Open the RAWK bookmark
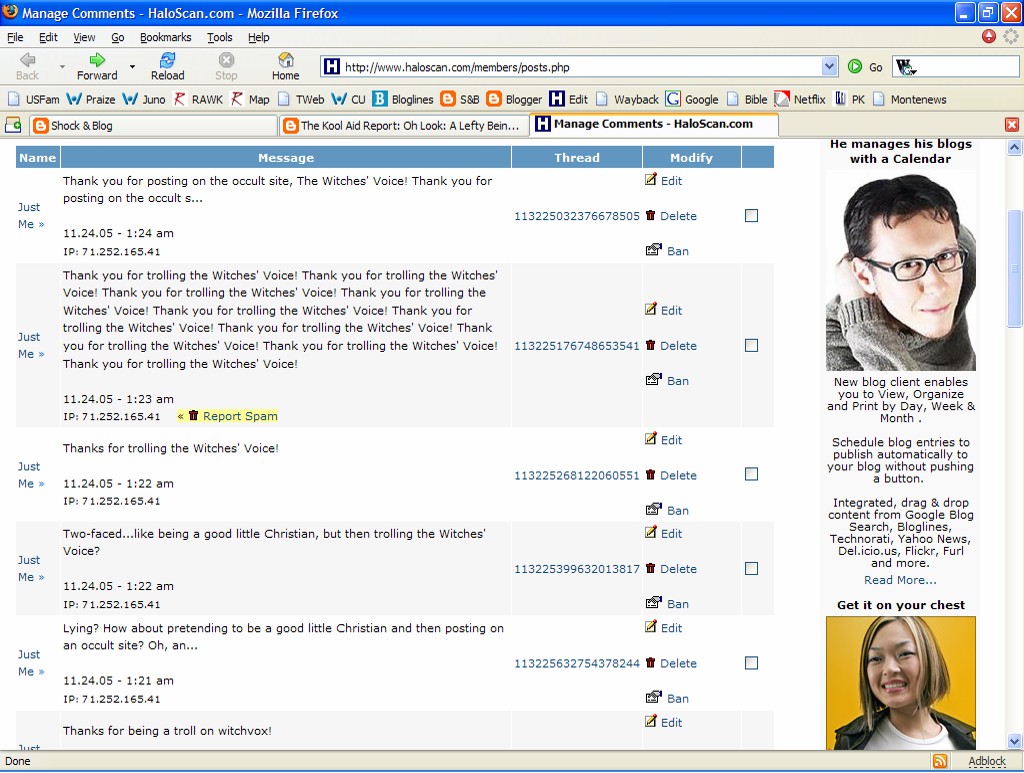 [x=198, y=99]
